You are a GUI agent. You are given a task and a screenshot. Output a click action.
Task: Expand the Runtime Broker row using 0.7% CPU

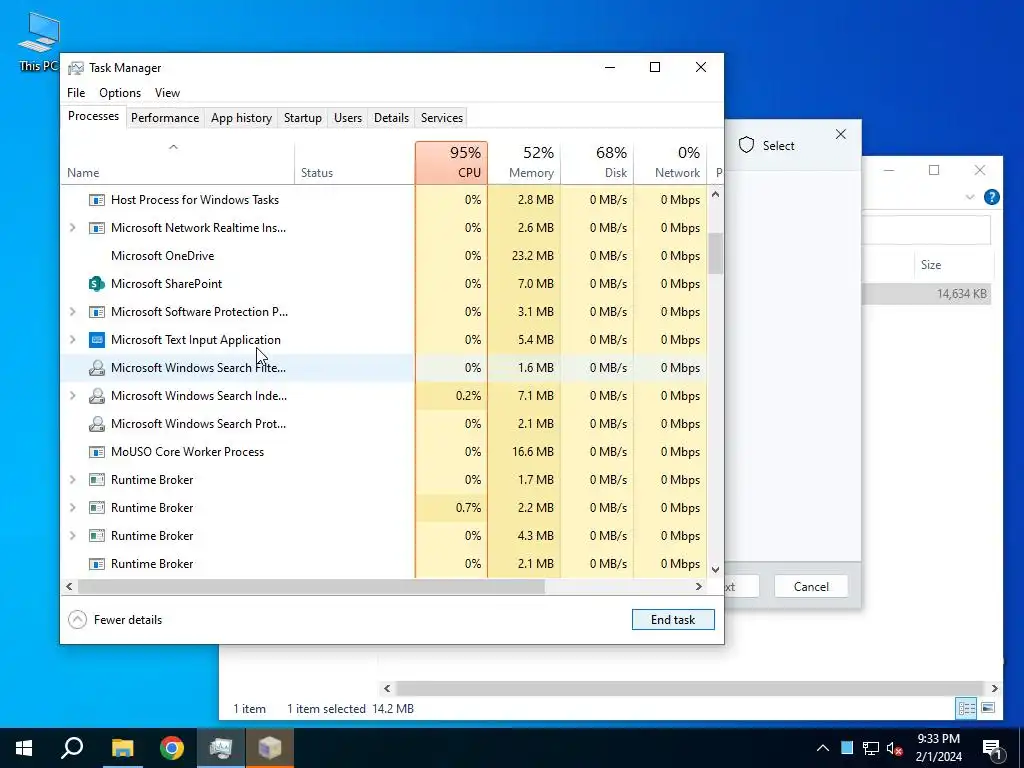(x=72, y=508)
